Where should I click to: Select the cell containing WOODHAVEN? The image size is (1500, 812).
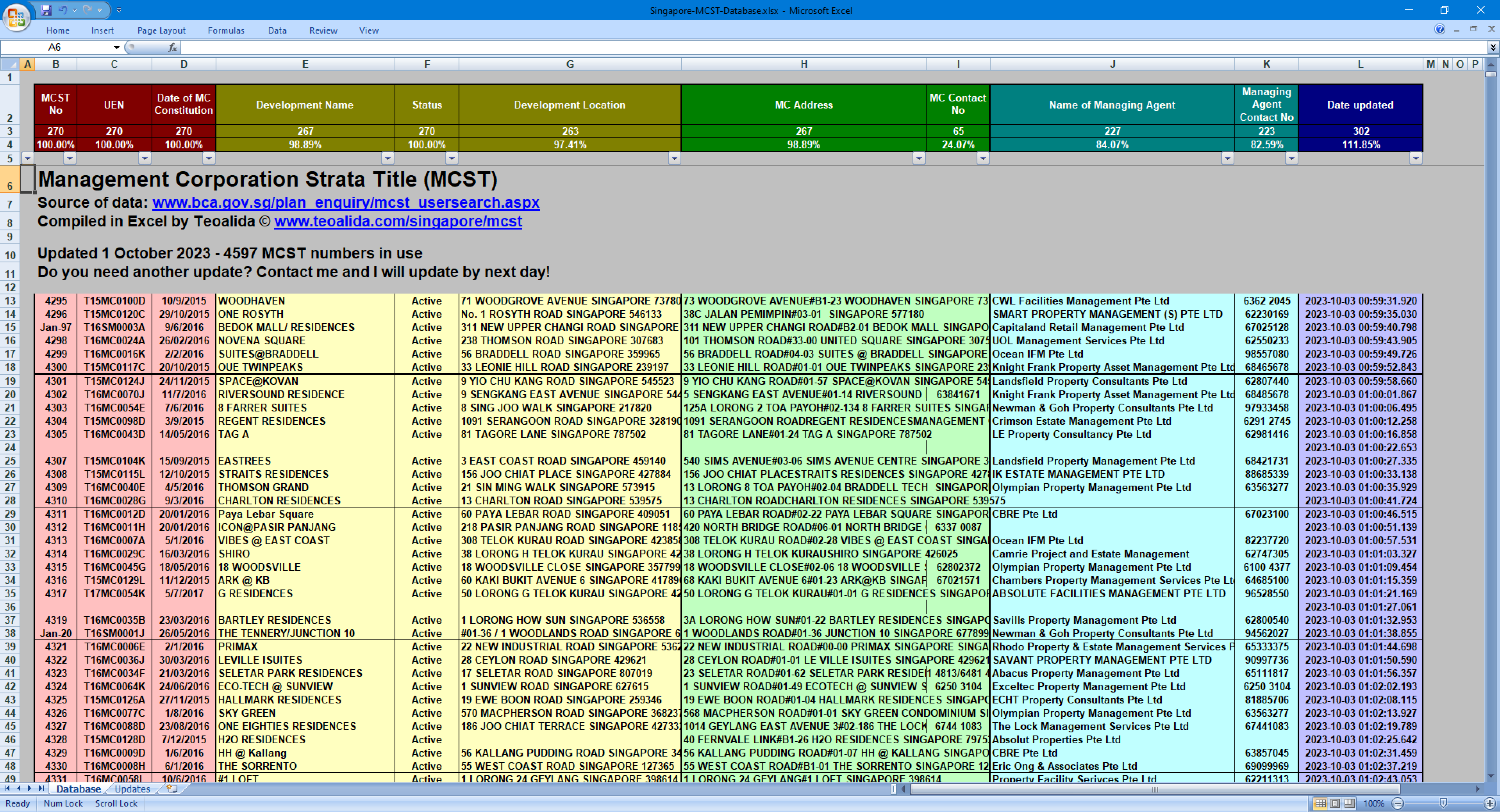(305, 301)
